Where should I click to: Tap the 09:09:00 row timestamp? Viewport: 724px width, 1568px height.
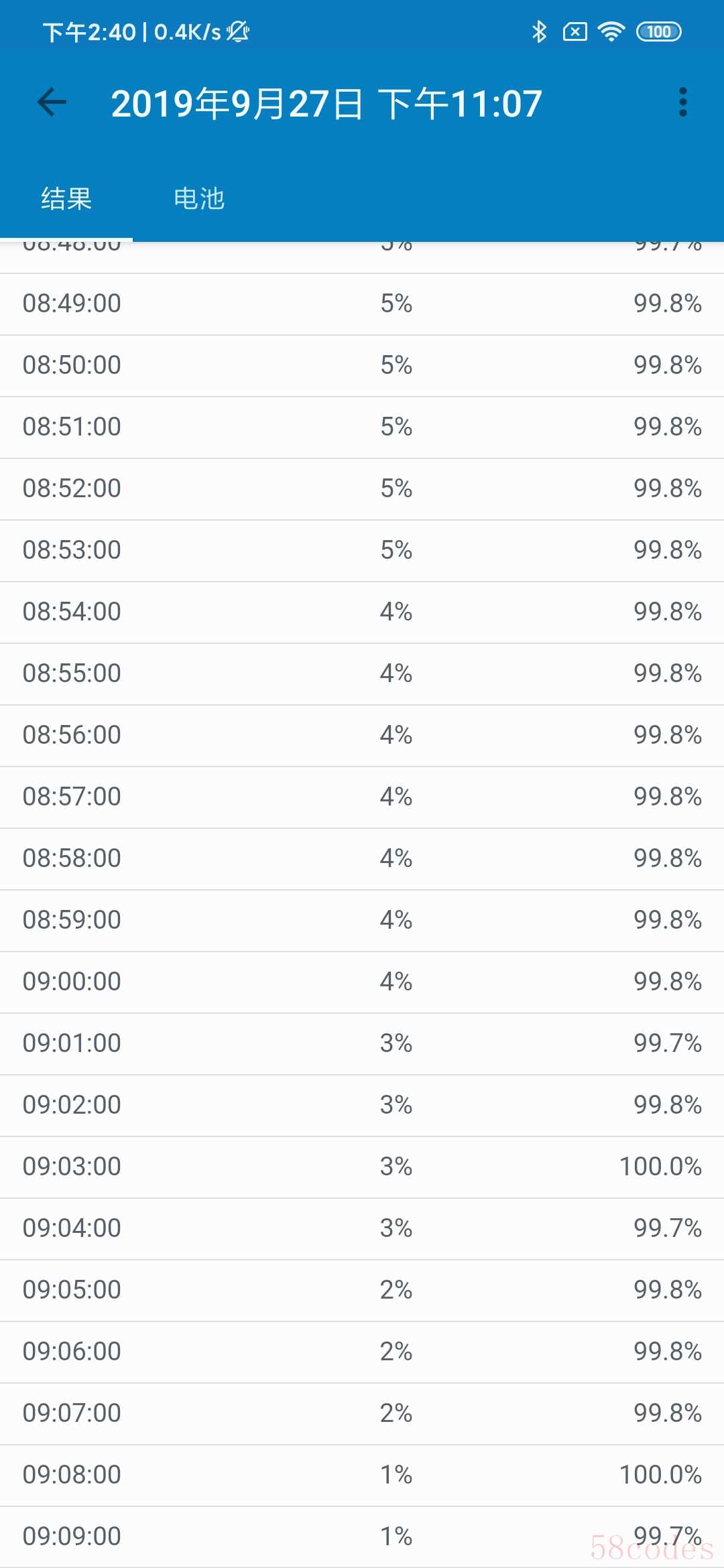point(72,1537)
